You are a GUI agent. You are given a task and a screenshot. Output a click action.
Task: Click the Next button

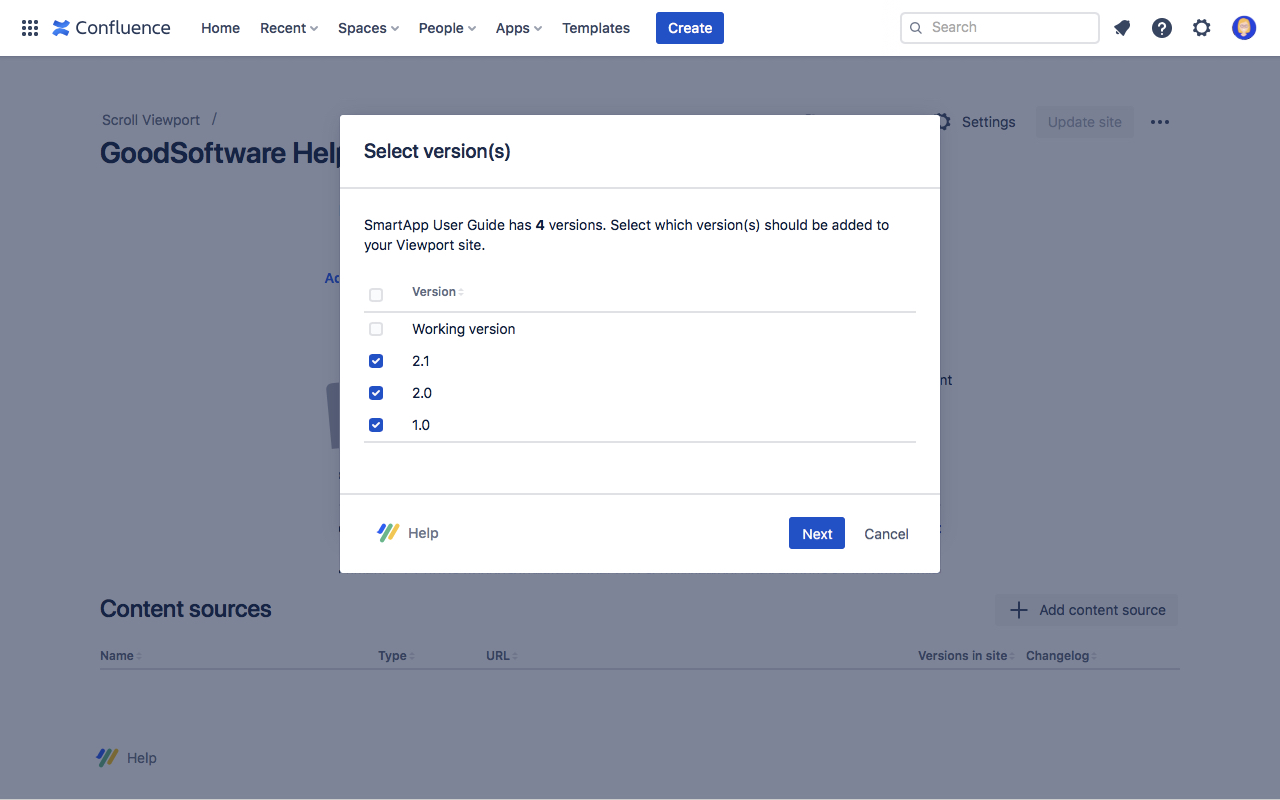817,534
